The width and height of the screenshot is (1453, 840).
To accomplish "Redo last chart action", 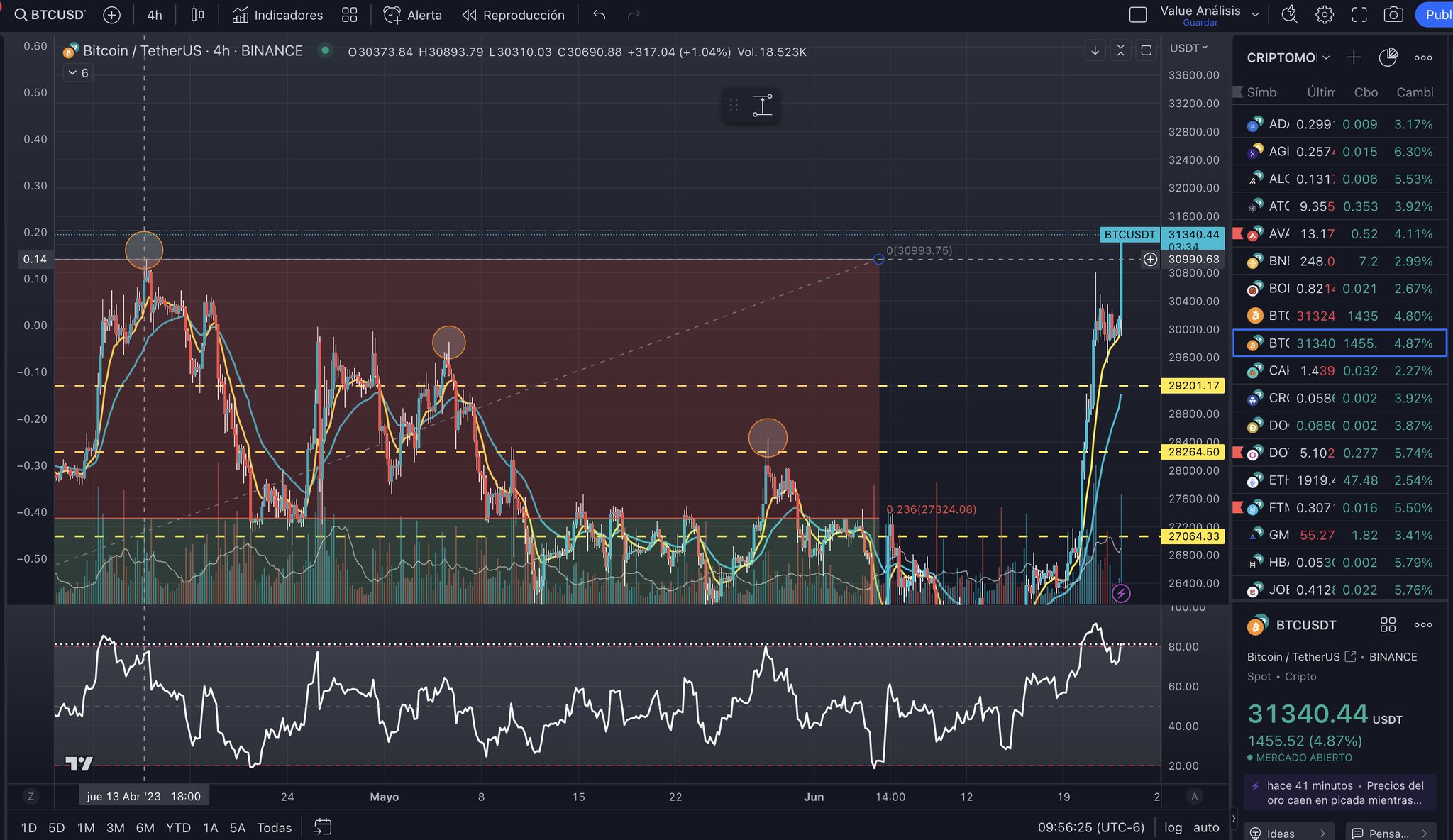I will pos(634,15).
